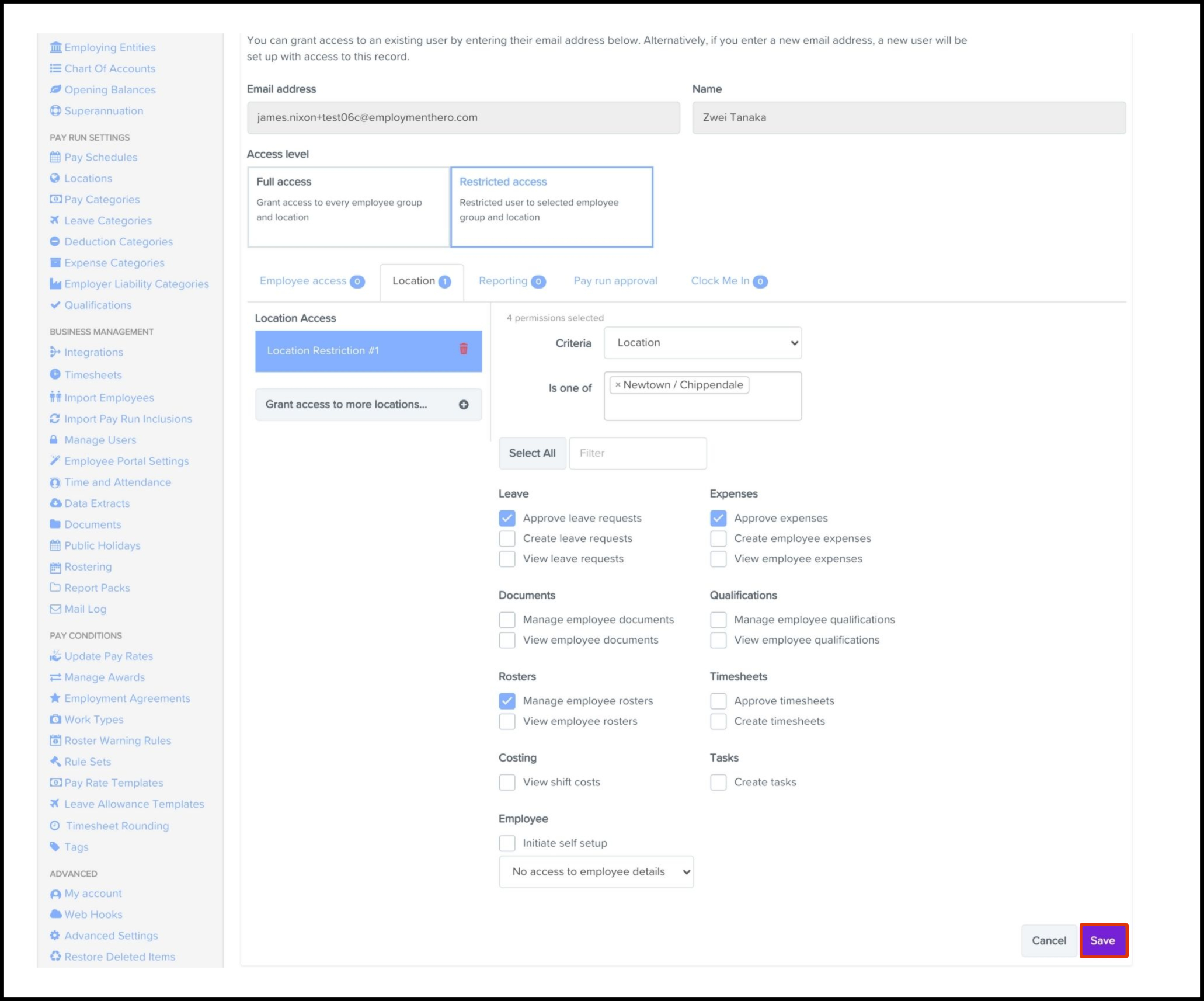Delete Location Restriction #1 with the trash icon
The image size is (1204, 1001).
pyautogui.click(x=464, y=349)
